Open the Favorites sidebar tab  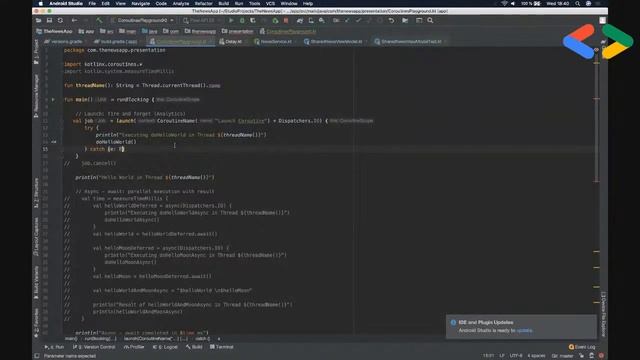coord(36,323)
